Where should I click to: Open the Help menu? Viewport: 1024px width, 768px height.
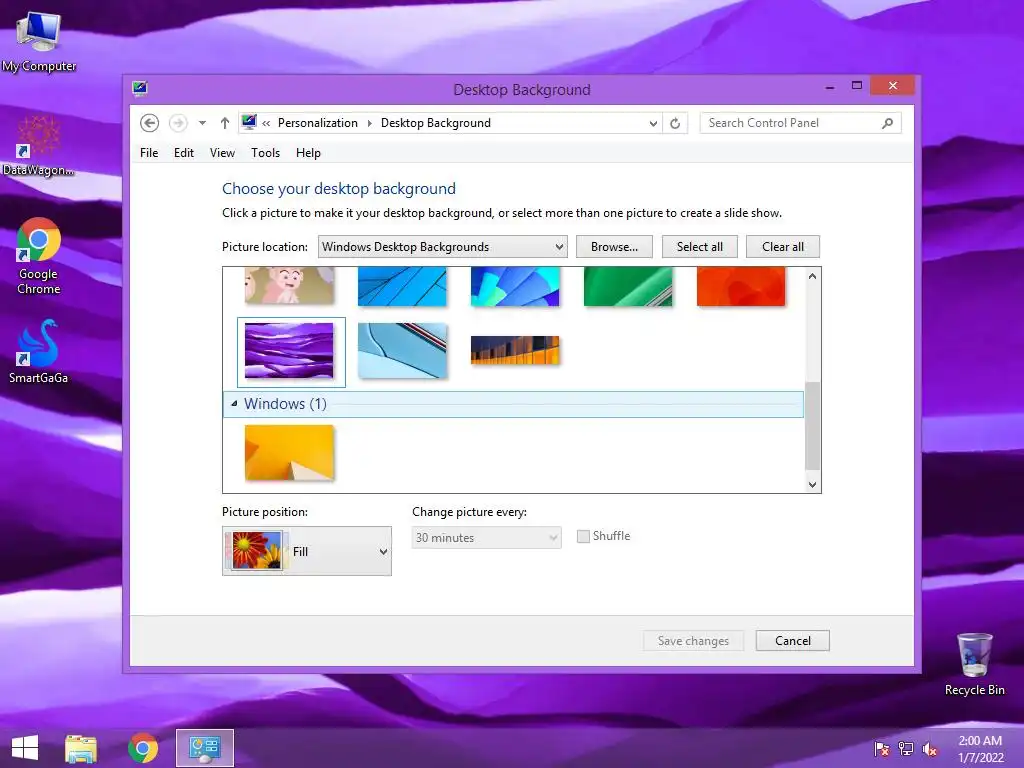308,153
